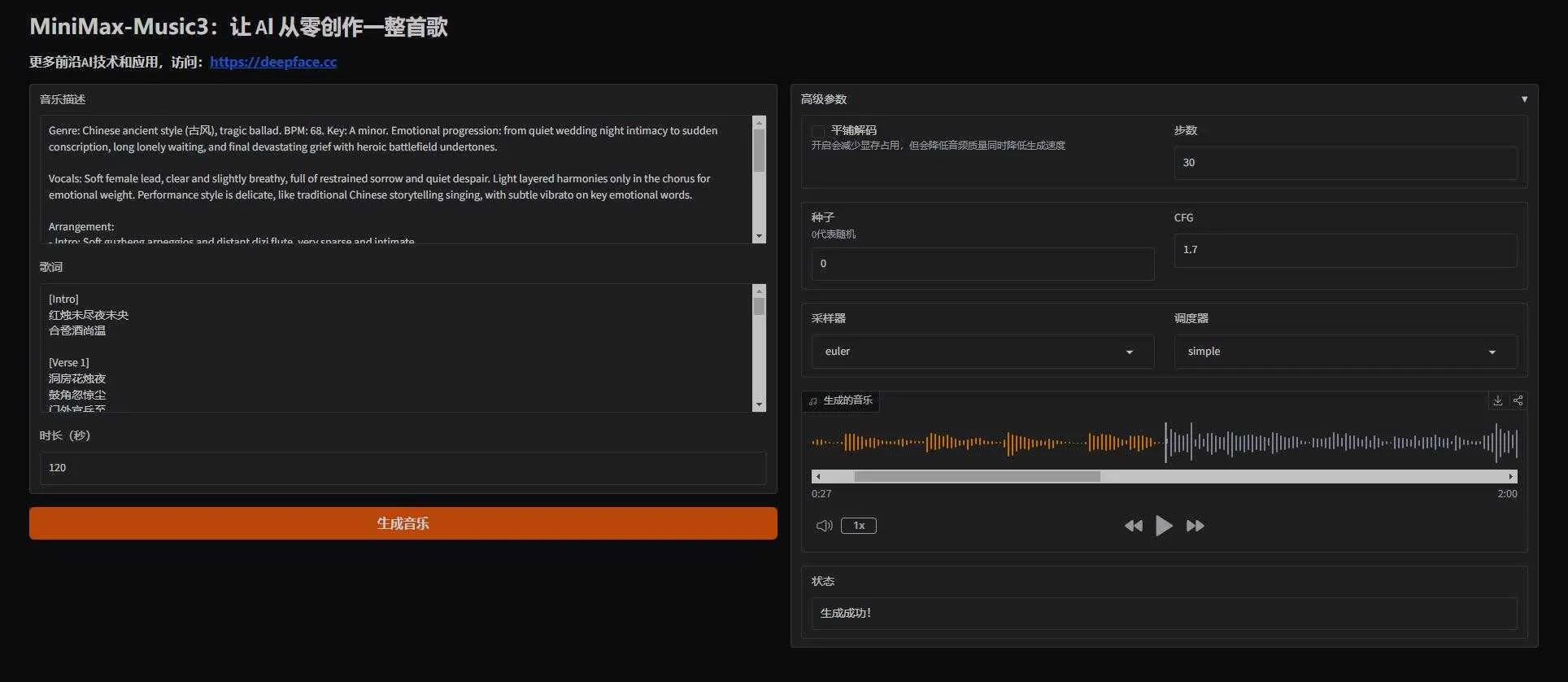Focus the 种子 field showing 0

coord(982,264)
